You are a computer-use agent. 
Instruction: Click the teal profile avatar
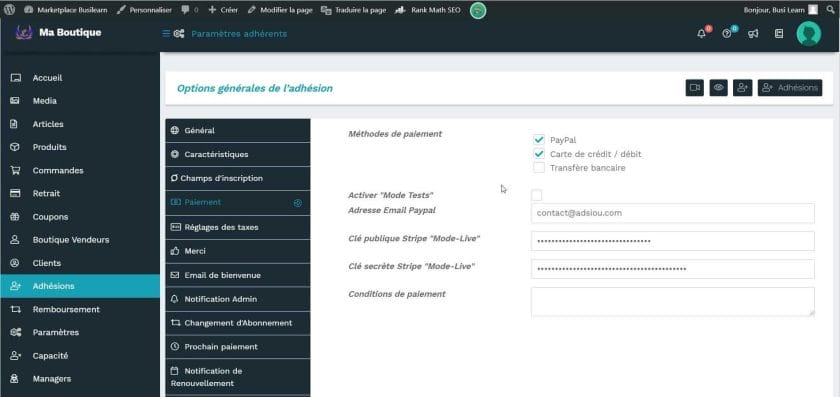(x=808, y=34)
